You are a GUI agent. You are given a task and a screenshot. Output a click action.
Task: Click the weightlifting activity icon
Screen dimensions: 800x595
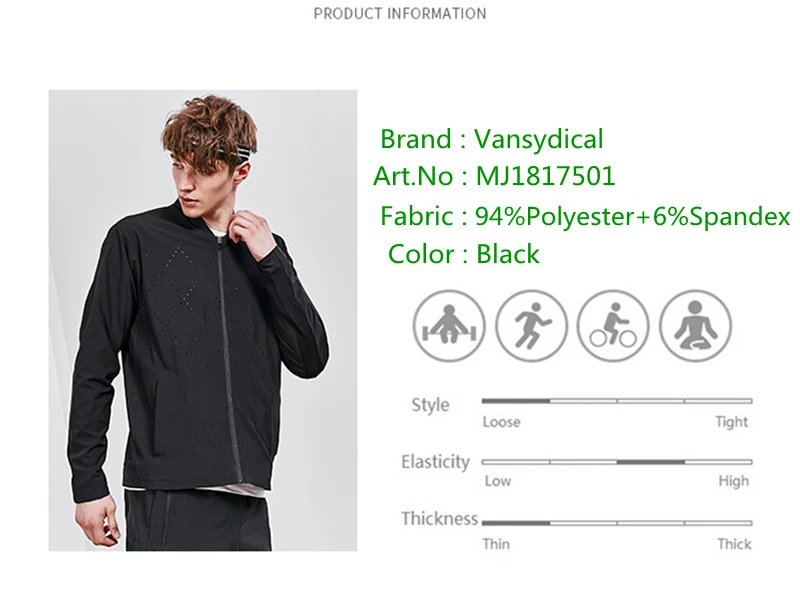tap(449, 326)
